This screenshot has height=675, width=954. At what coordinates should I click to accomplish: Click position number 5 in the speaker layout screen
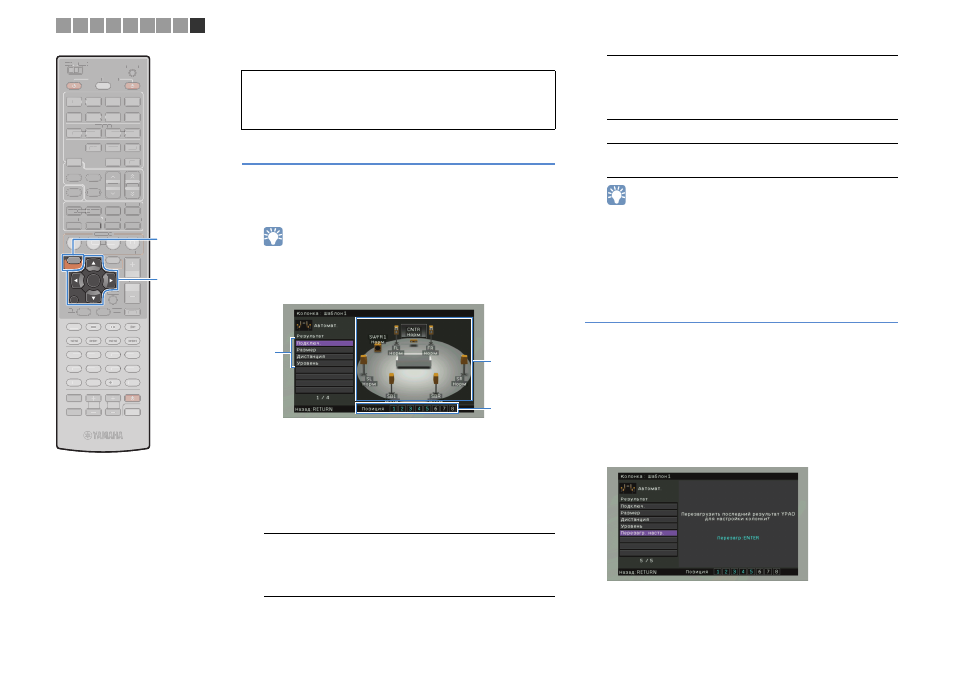pyautogui.click(x=428, y=408)
